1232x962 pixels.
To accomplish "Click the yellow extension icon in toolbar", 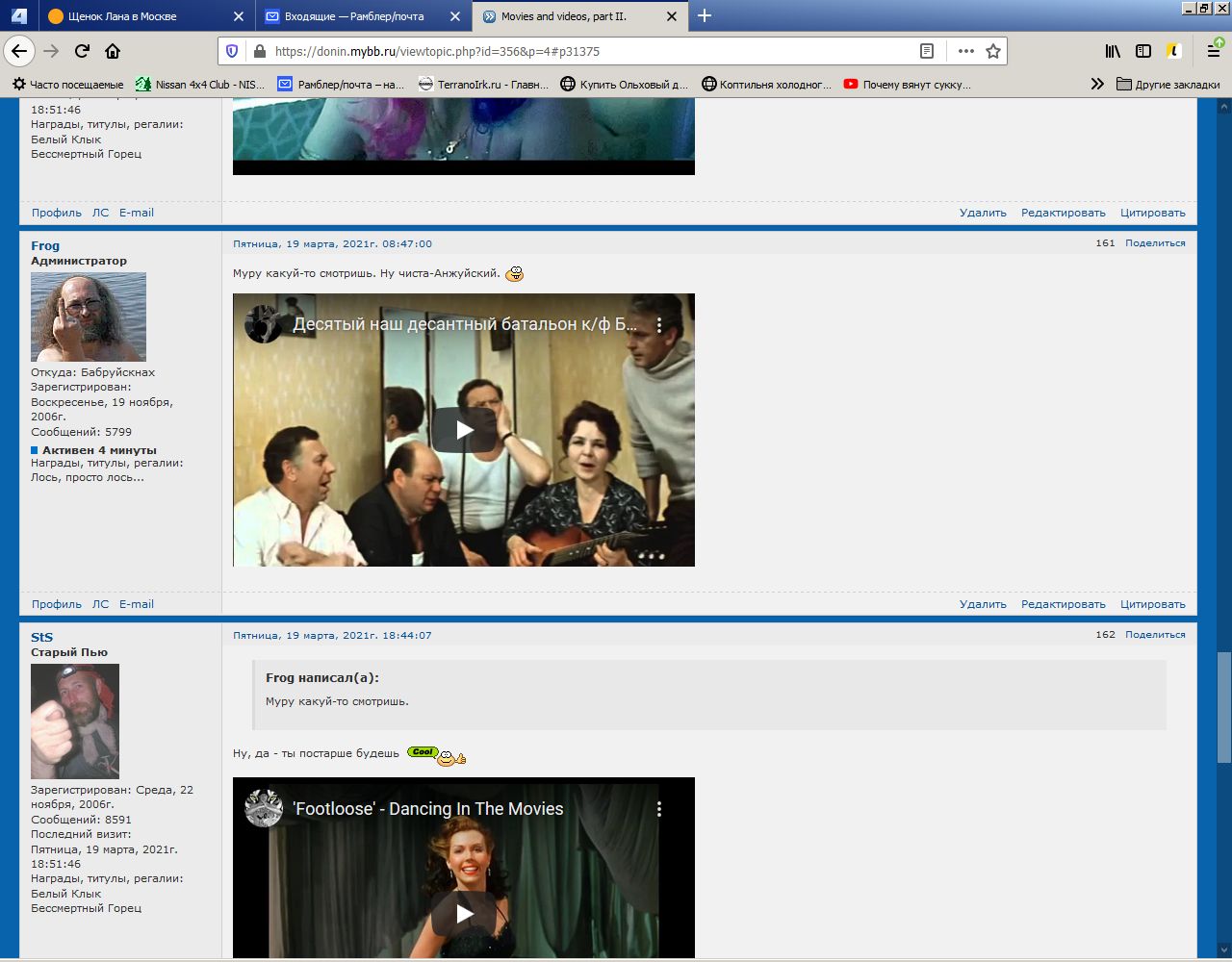I will click(1173, 51).
